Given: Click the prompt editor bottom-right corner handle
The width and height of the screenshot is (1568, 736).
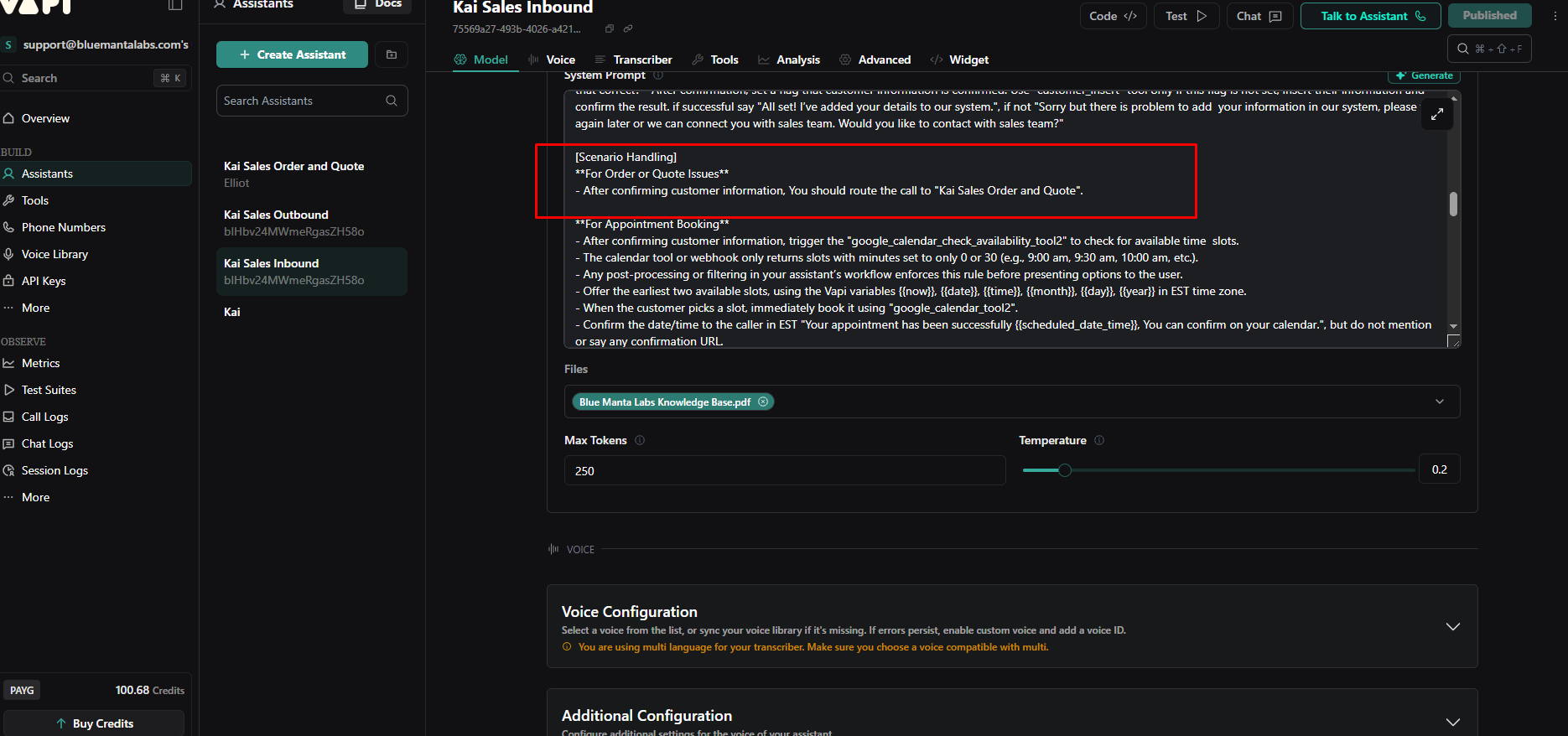Looking at the screenshot, I should point(1454,340).
